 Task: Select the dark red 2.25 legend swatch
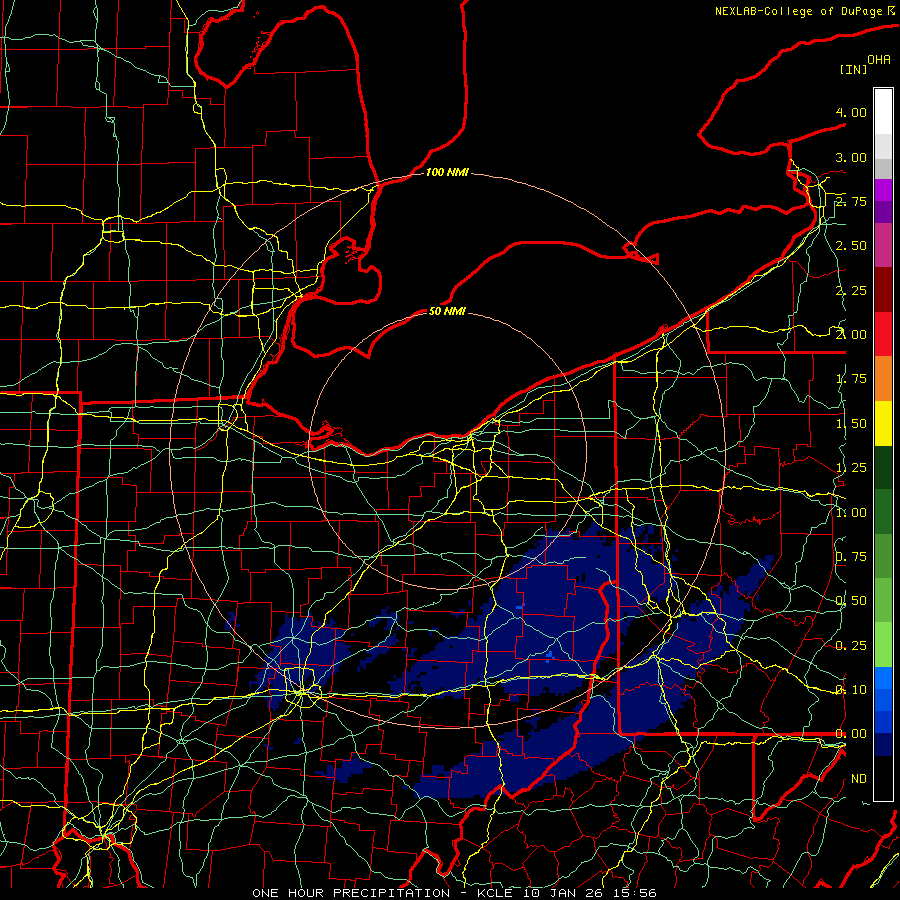883,290
